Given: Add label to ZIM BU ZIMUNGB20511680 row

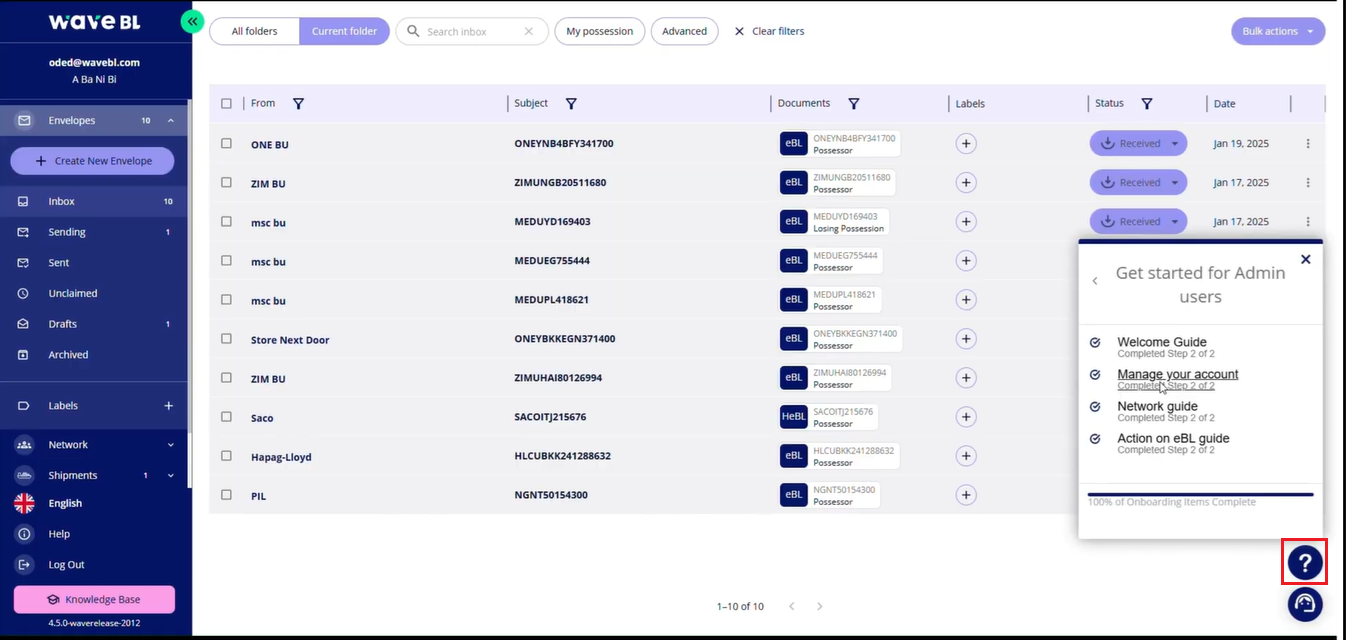Looking at the screenshot, I should click(x=966, y=183).
